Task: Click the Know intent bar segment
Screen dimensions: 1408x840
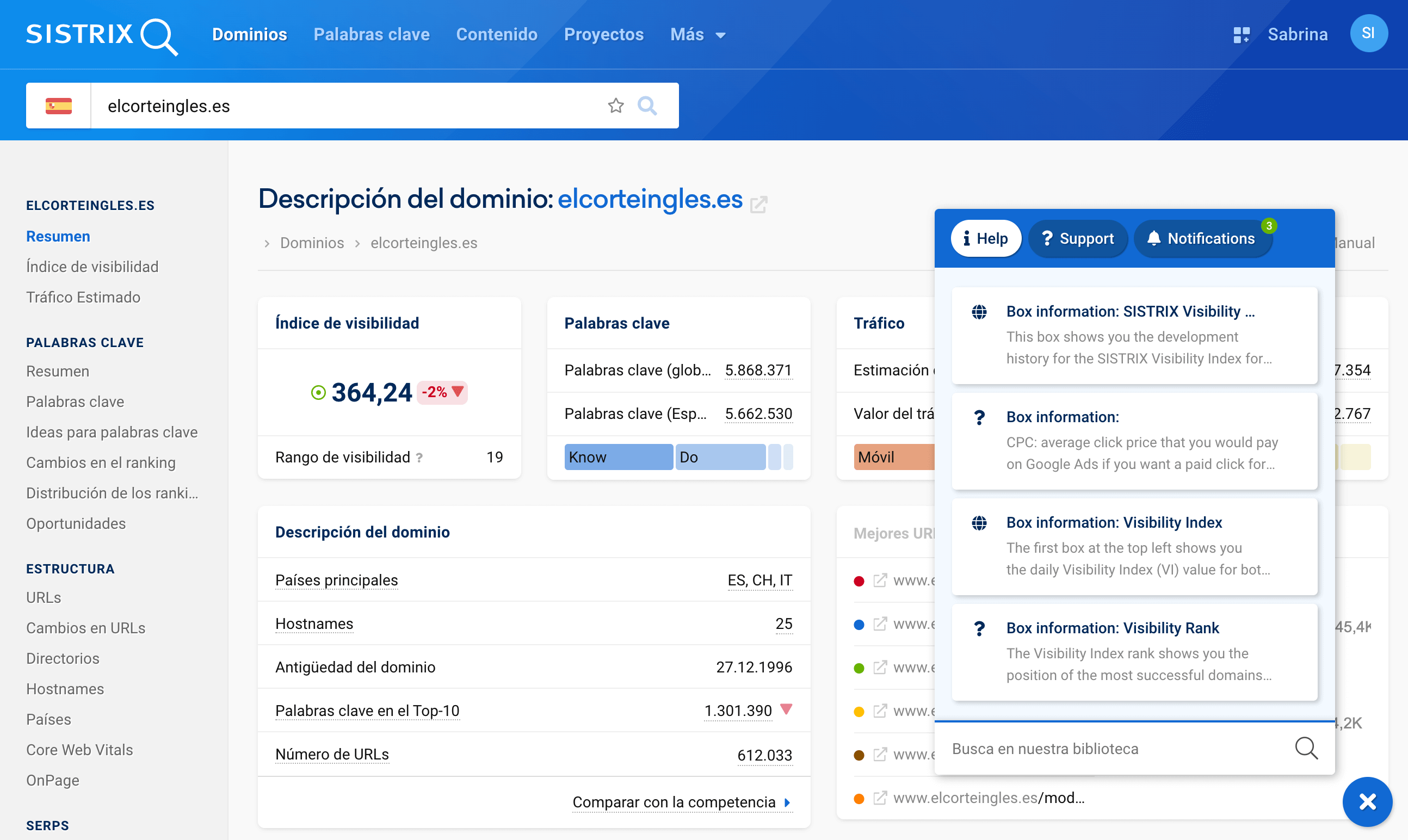Action: click(619, 458)
